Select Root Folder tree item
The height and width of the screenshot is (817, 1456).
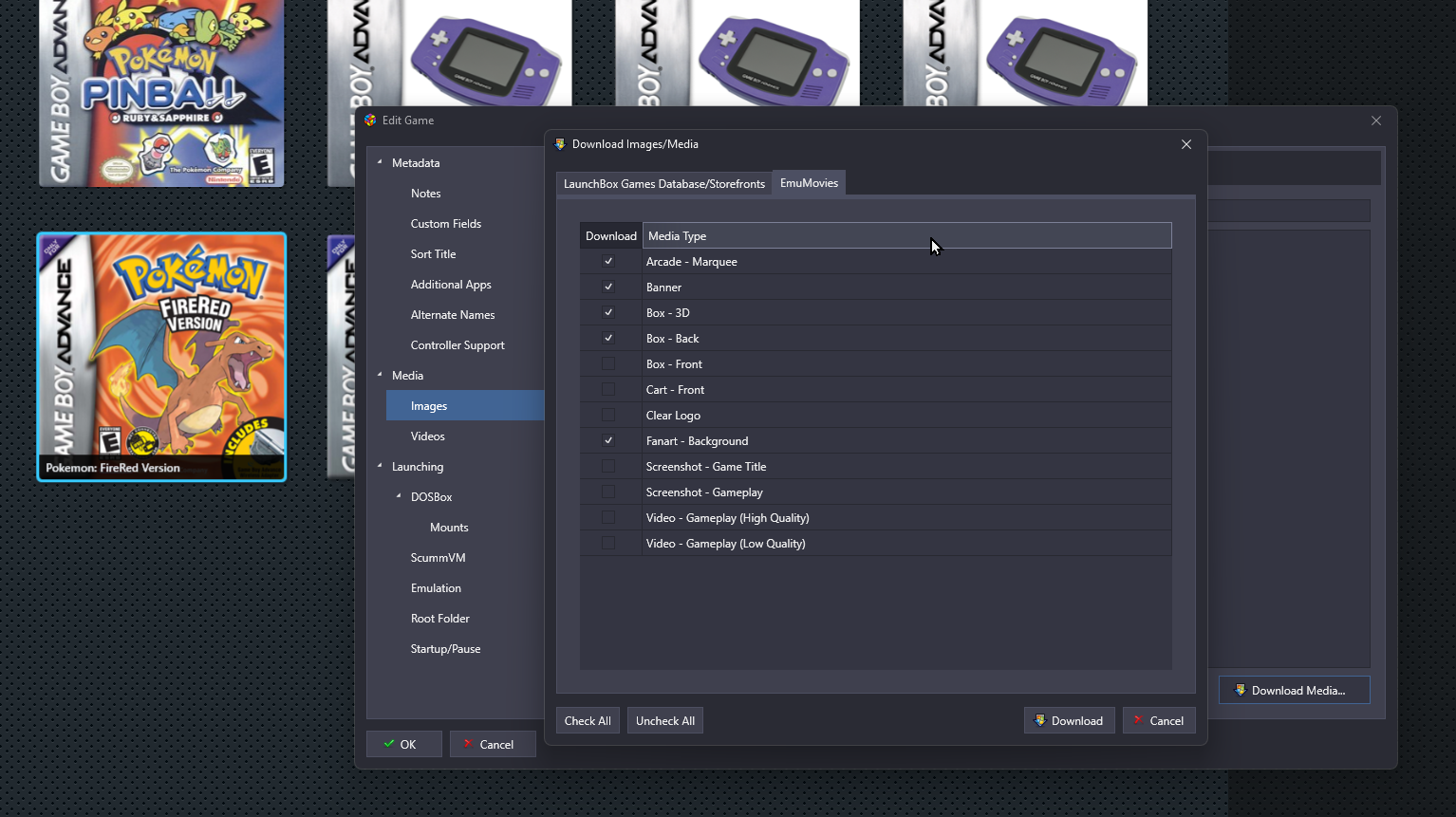coord(440,618)
